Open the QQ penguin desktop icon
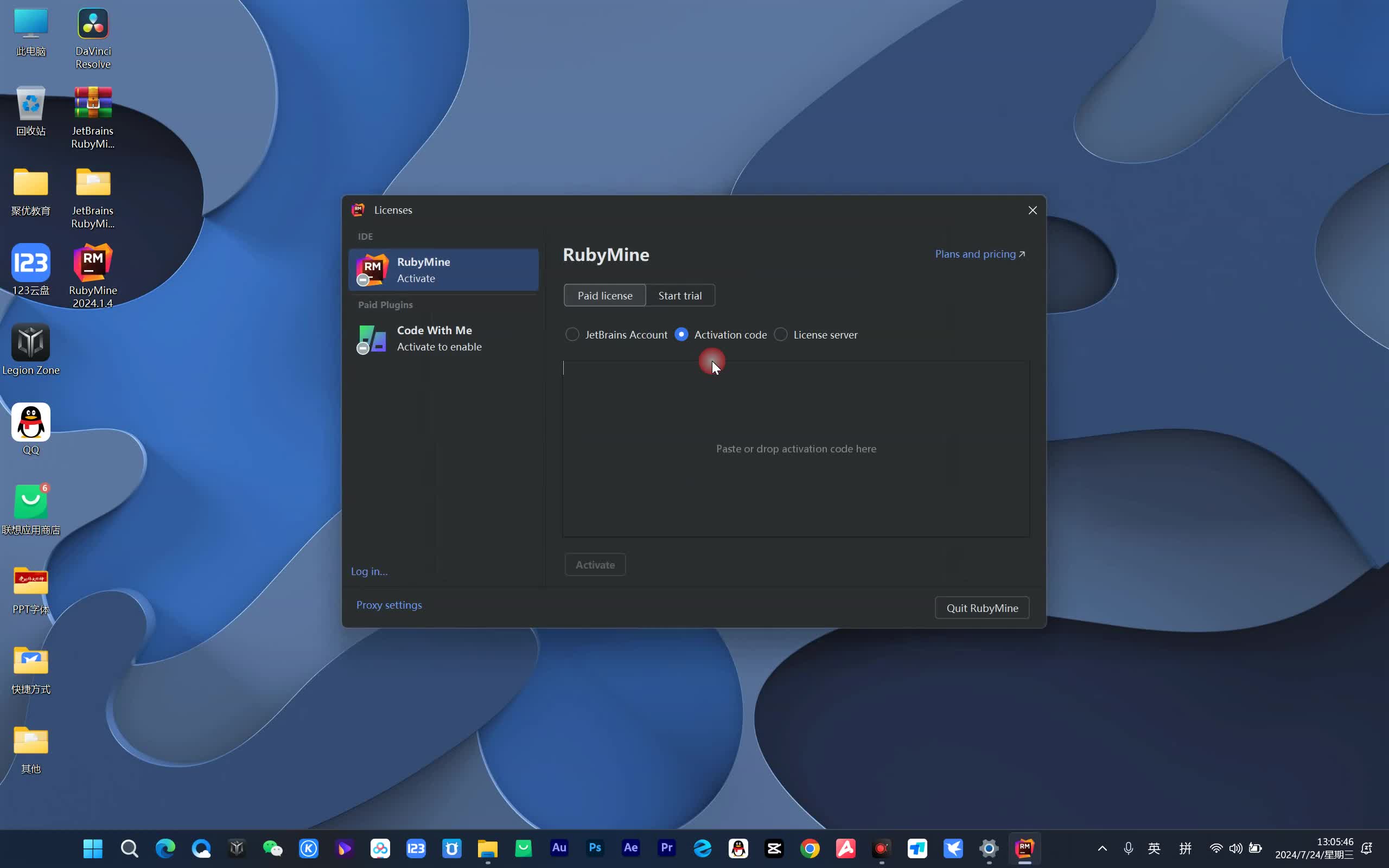The height and width of the screenshot is (868, 1389). (x=31, y=423)
